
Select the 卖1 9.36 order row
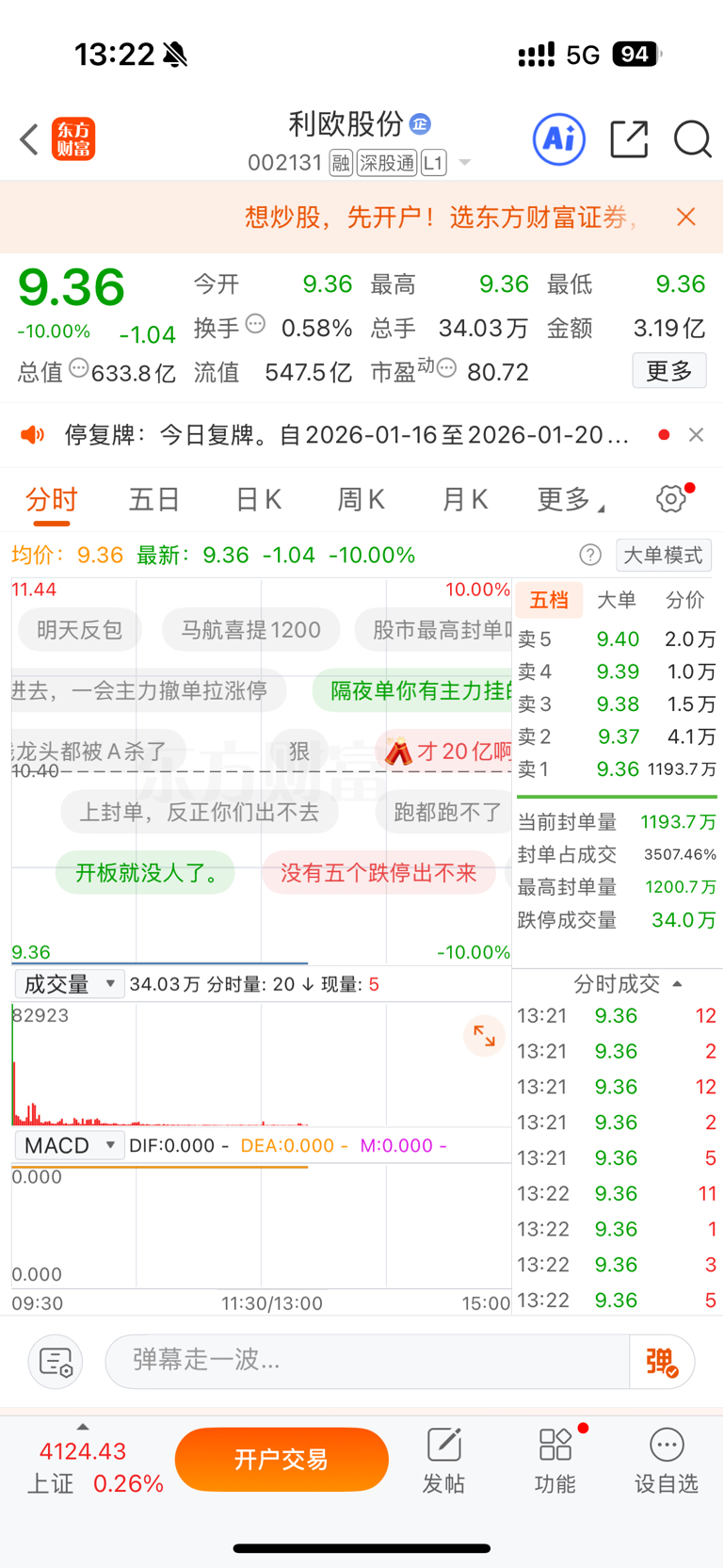618,769
